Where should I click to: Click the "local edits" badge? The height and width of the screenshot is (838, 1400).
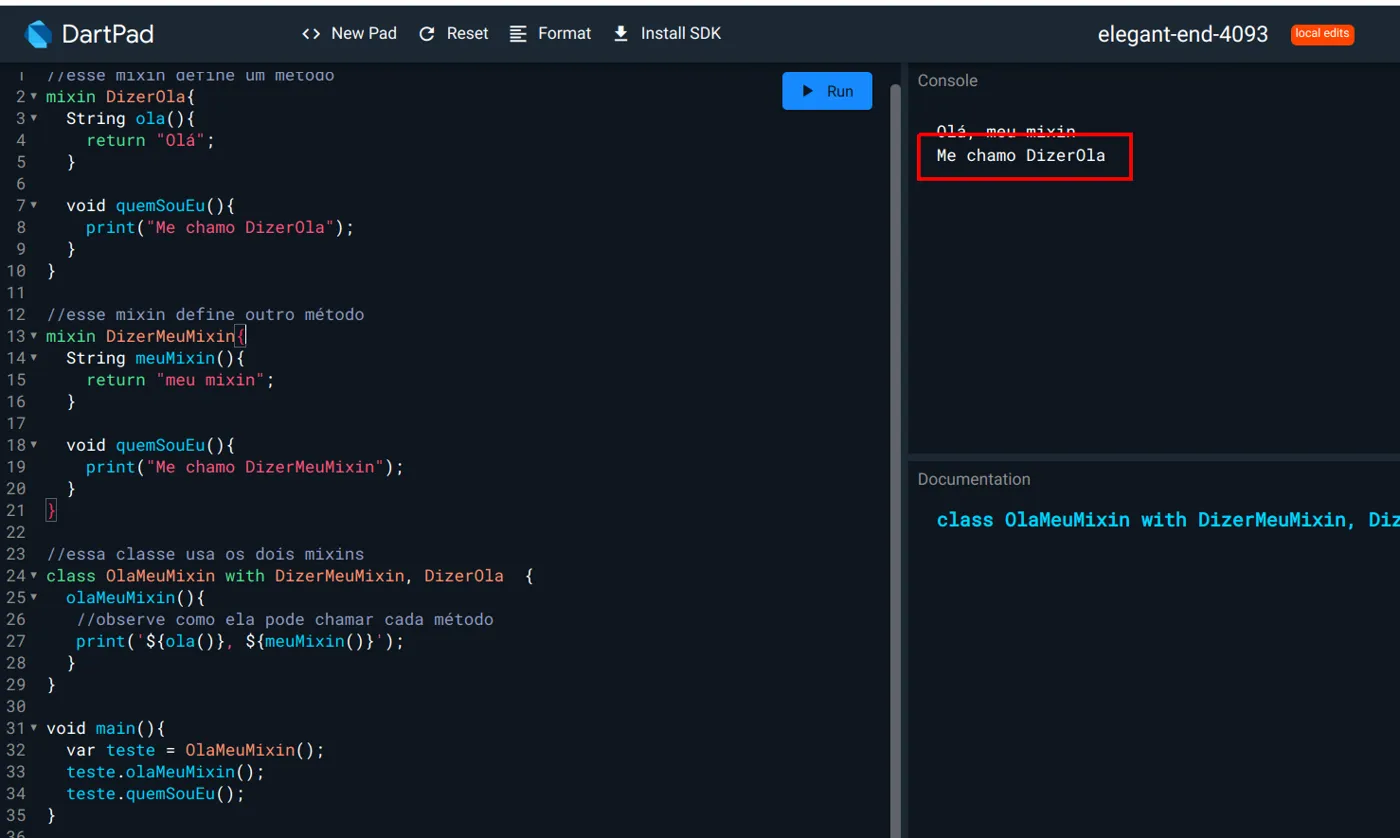click(1322, 34)
